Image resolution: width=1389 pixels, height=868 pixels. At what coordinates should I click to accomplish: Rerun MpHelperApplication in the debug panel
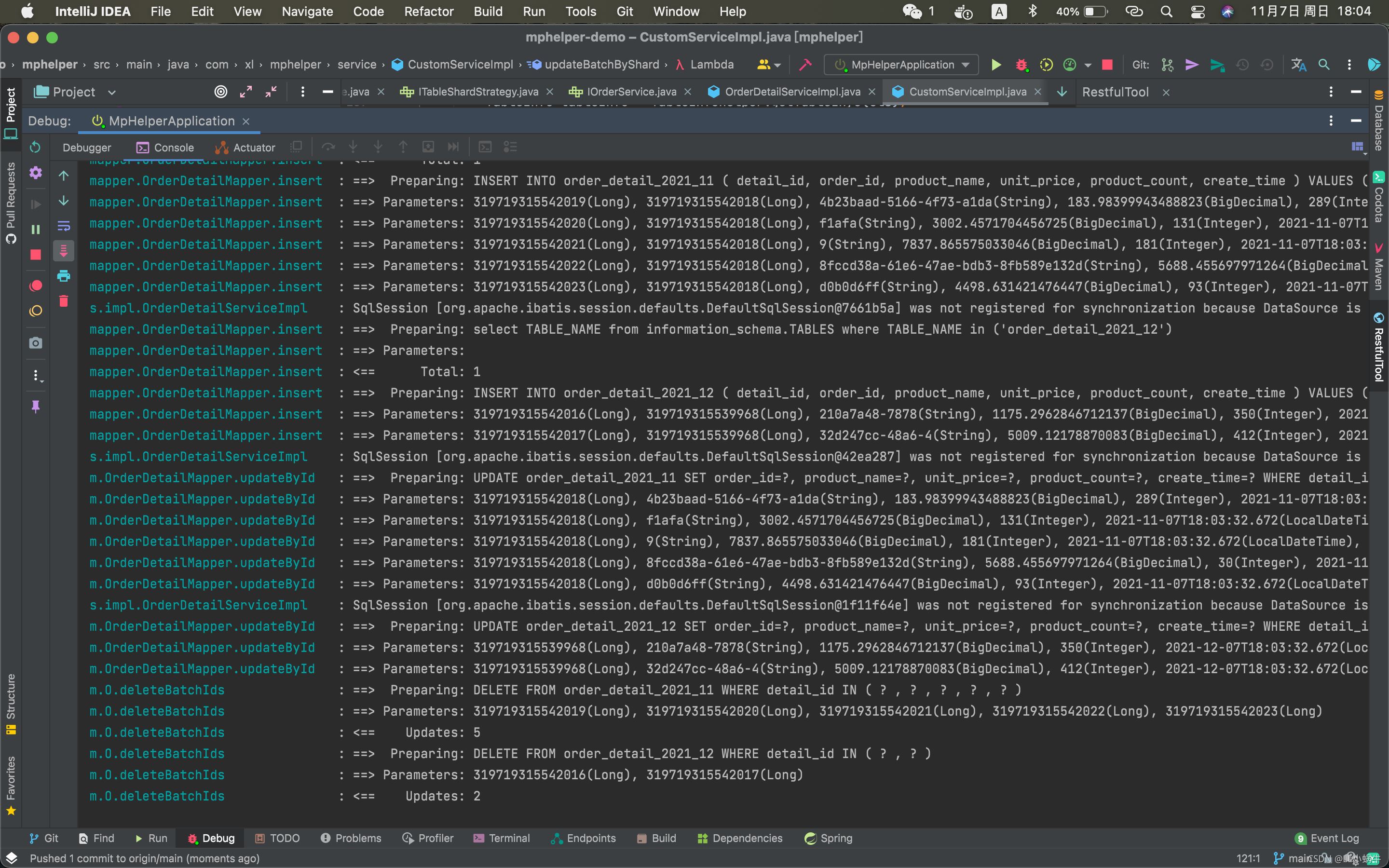(35, 148)
